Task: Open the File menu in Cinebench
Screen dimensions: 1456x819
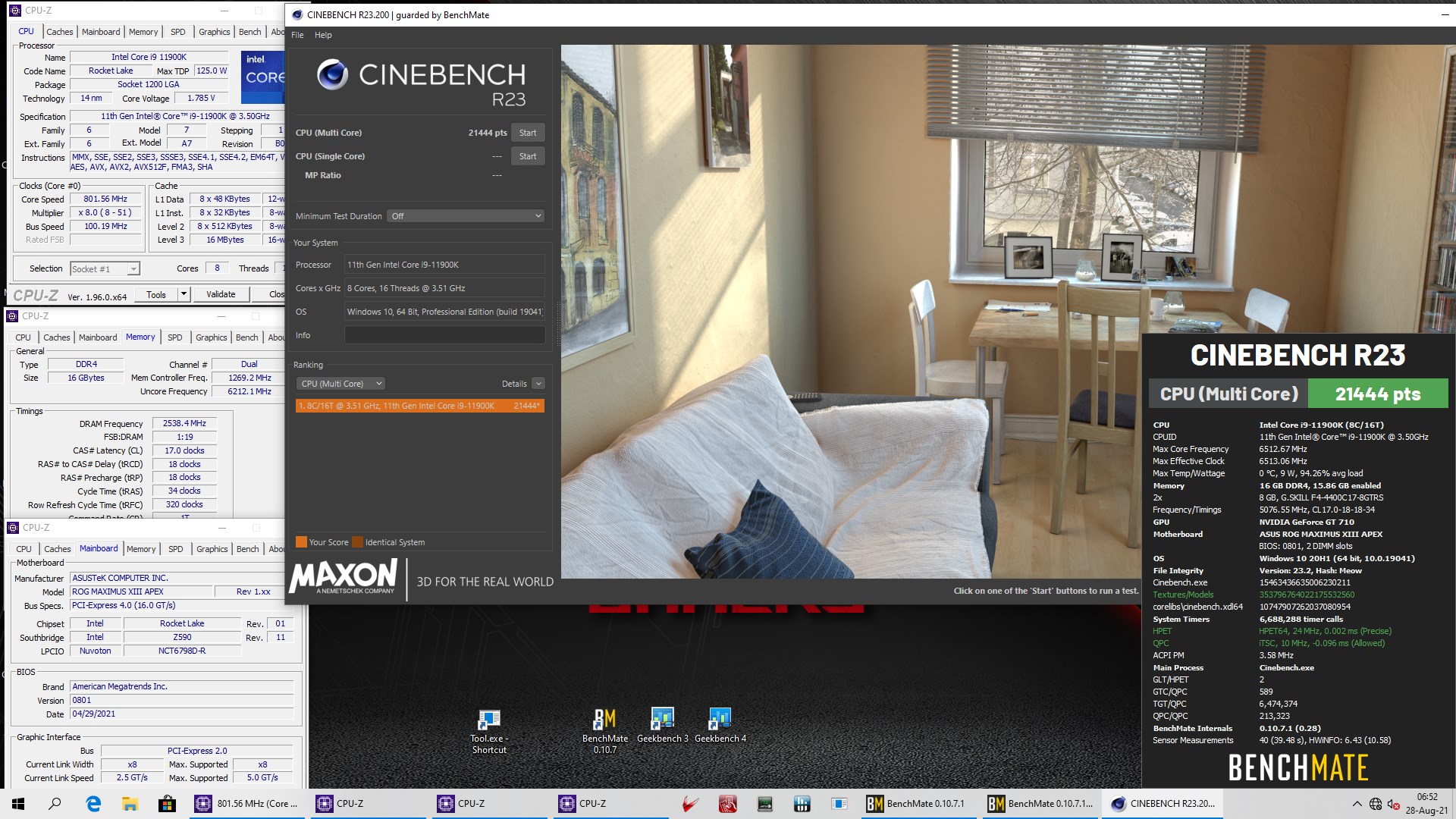Action: pos(297,35)
